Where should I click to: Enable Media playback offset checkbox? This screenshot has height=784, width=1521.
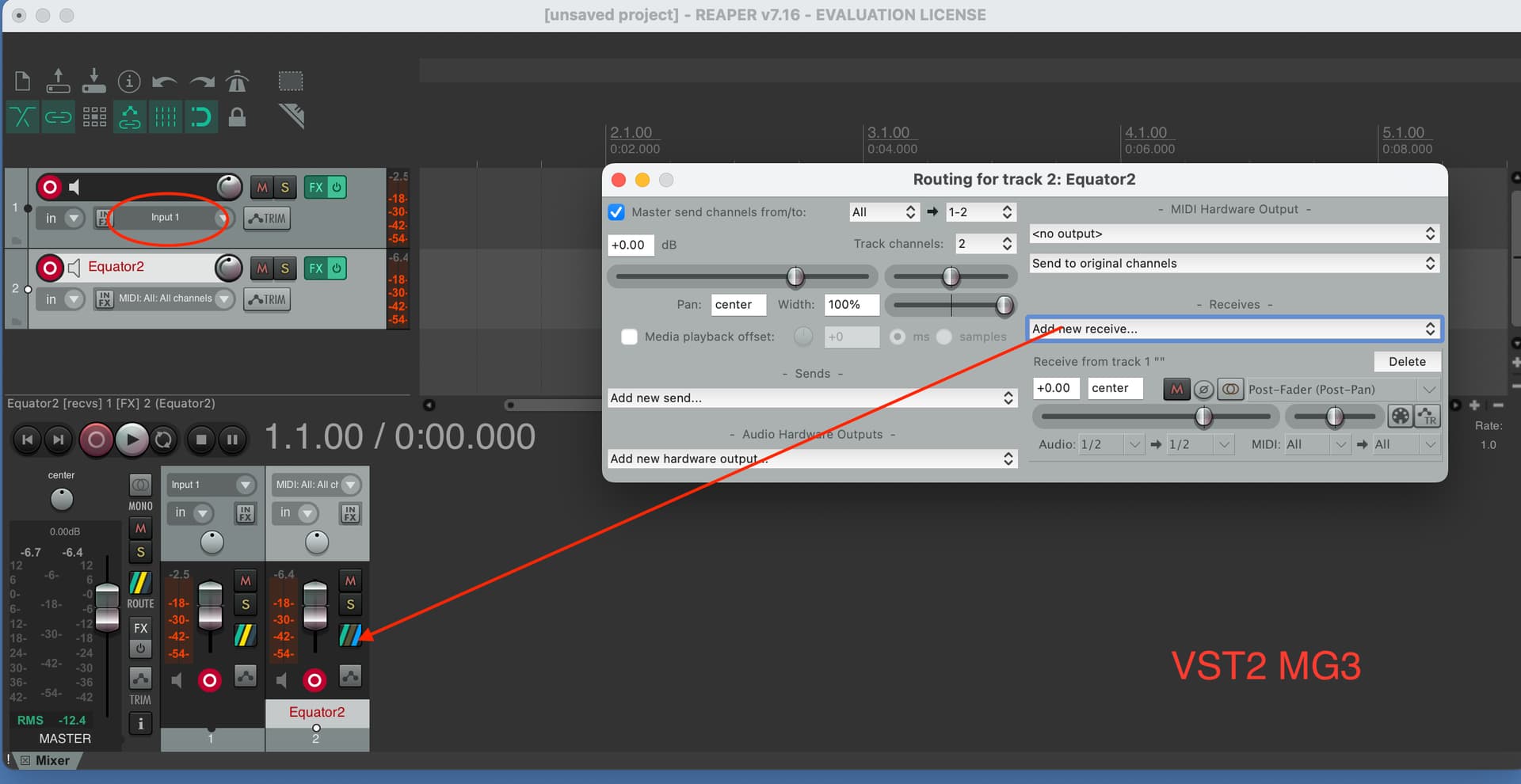click(629, 337)
